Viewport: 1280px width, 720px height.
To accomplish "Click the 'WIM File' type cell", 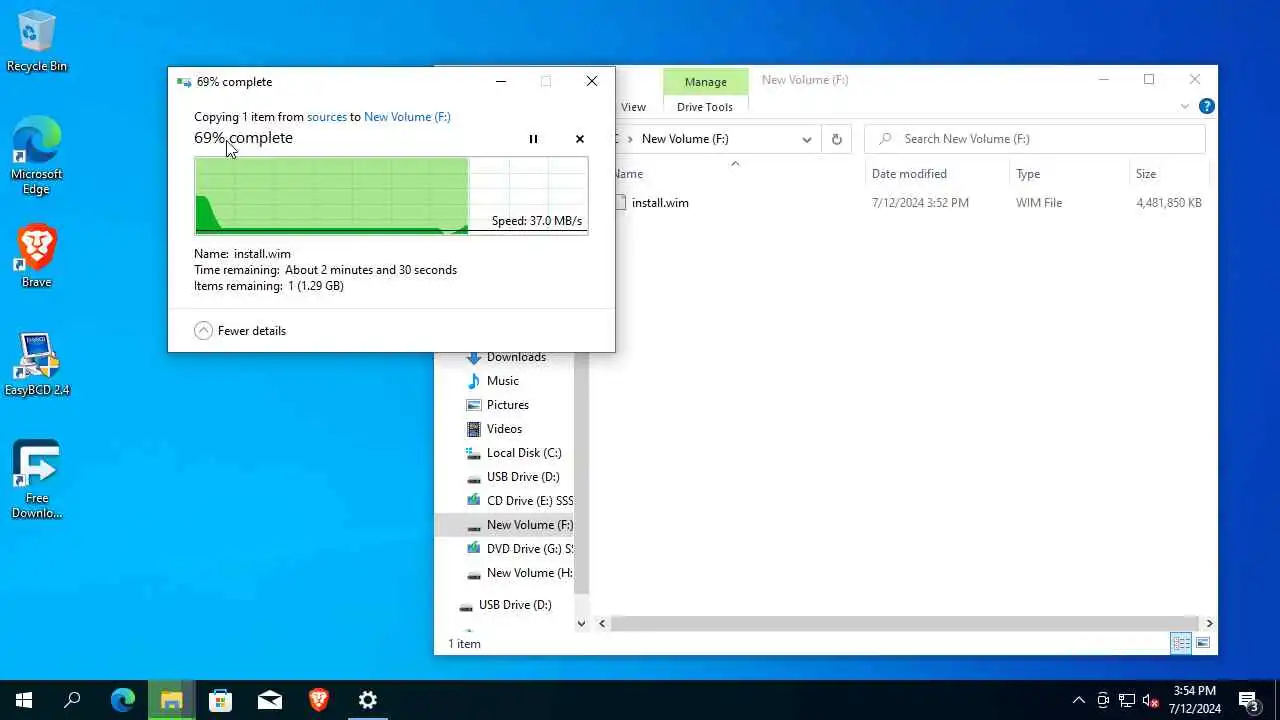I will [x=1039, y=203].
